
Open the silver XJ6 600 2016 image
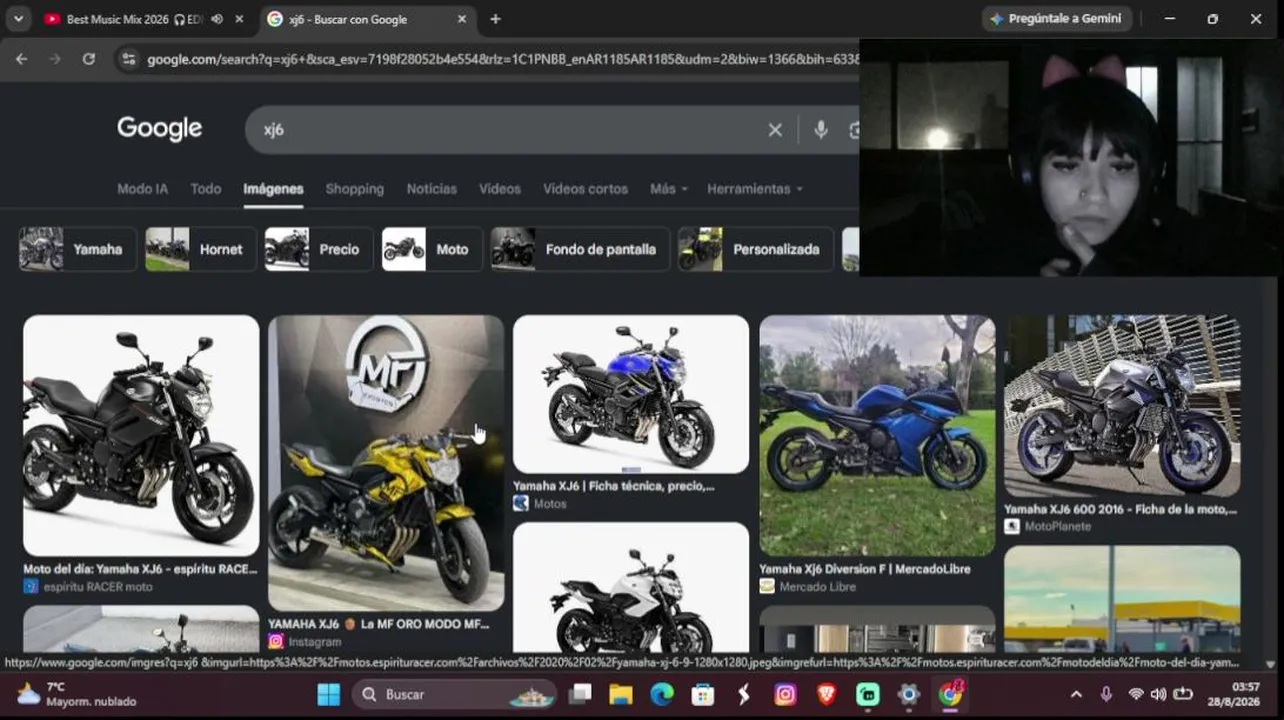point(1122,405)
